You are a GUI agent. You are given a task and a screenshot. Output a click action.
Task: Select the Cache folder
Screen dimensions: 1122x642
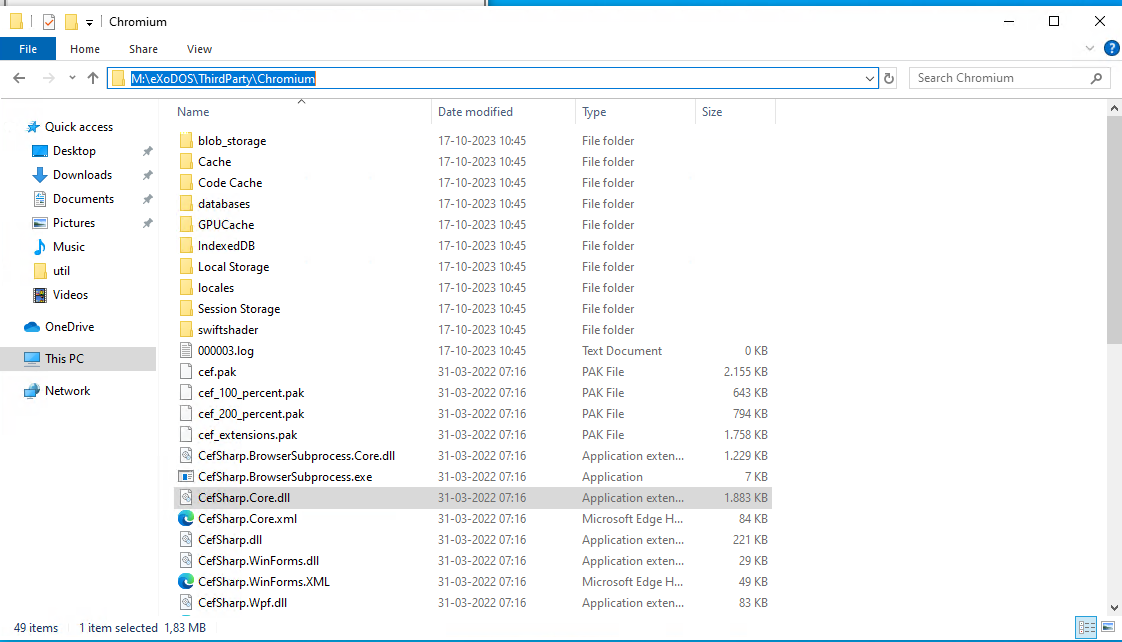(x=215, y=162)
